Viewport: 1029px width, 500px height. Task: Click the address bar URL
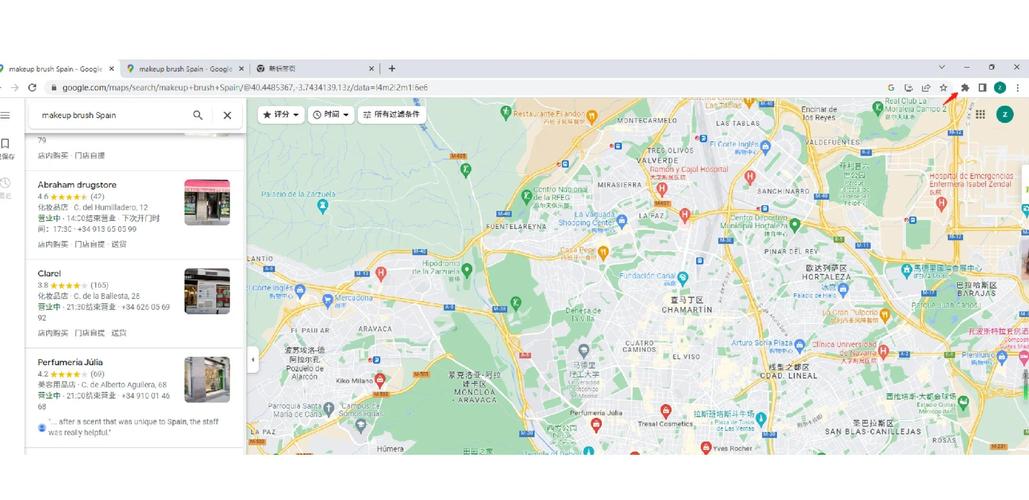tap(245, 87)
